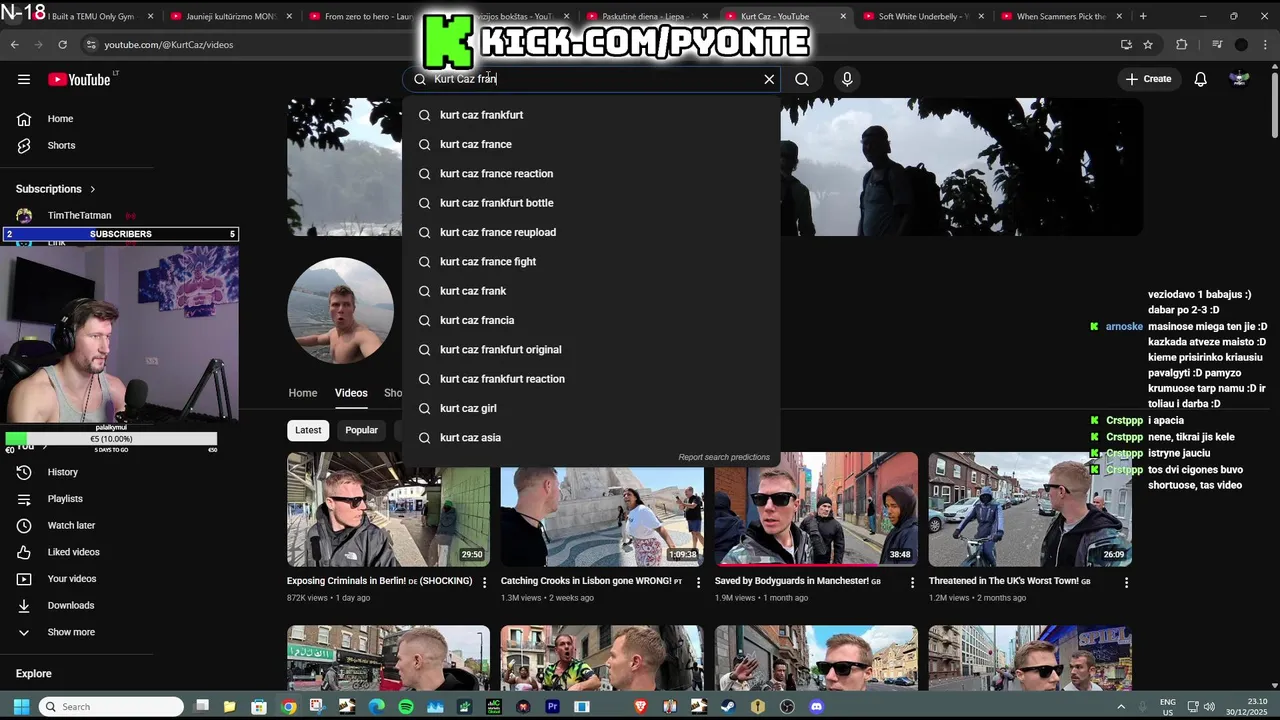Open options menu for Berlin video
Viewport: 1280px width, 720px height.
coord(485,582)
